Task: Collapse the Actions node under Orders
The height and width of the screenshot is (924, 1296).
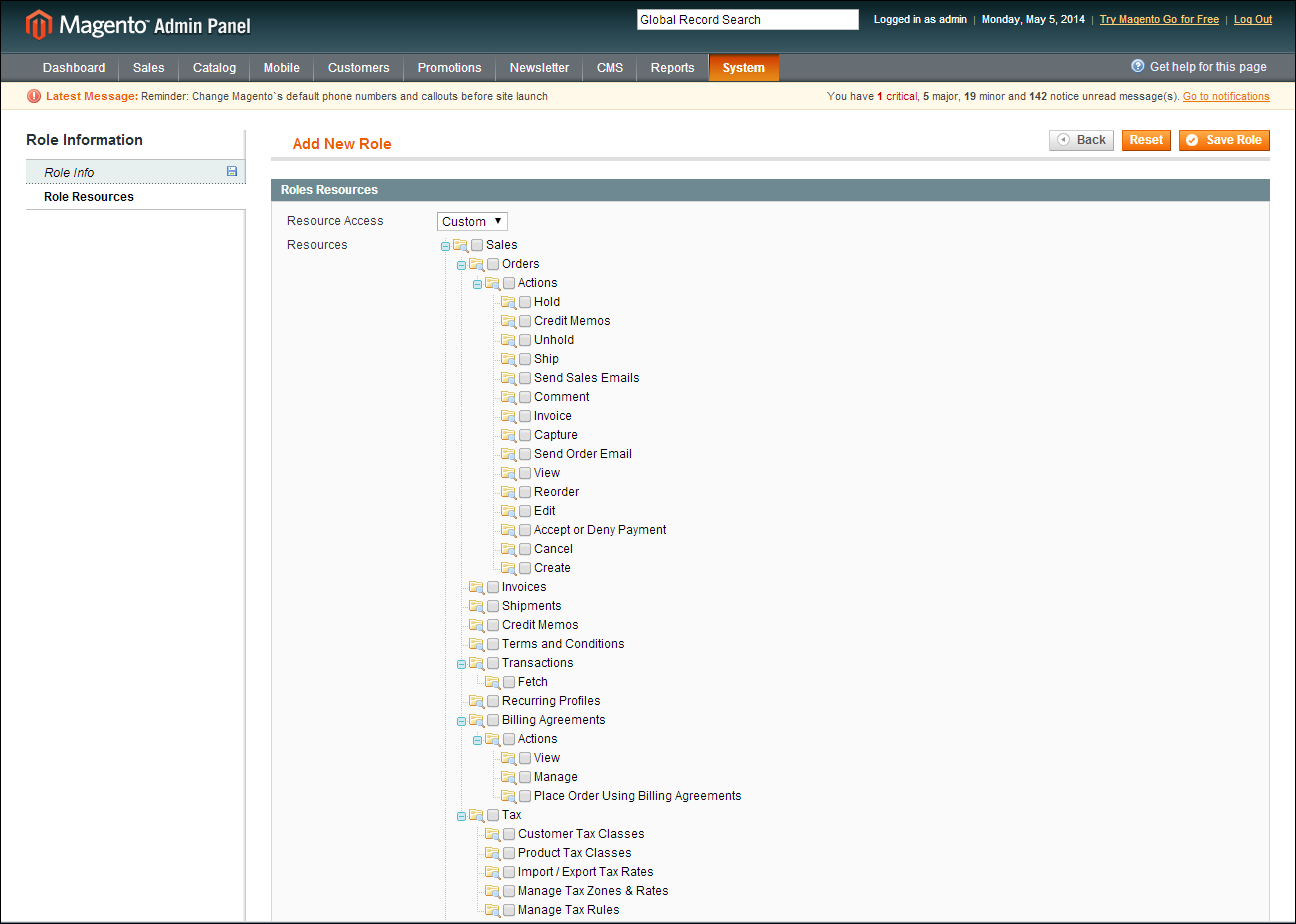Action: tap(477, 284)
